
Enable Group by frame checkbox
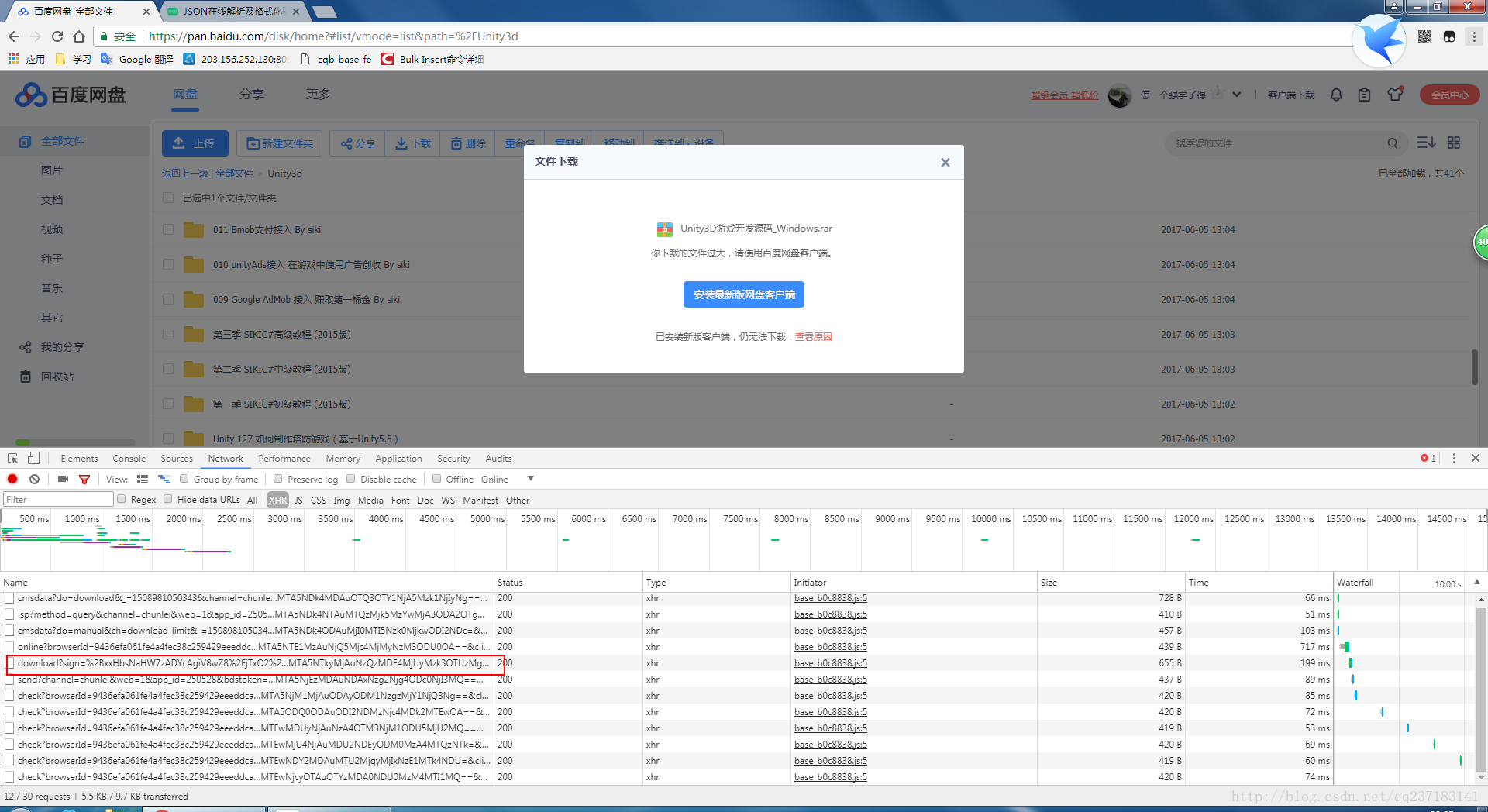[x=184, y=479]
